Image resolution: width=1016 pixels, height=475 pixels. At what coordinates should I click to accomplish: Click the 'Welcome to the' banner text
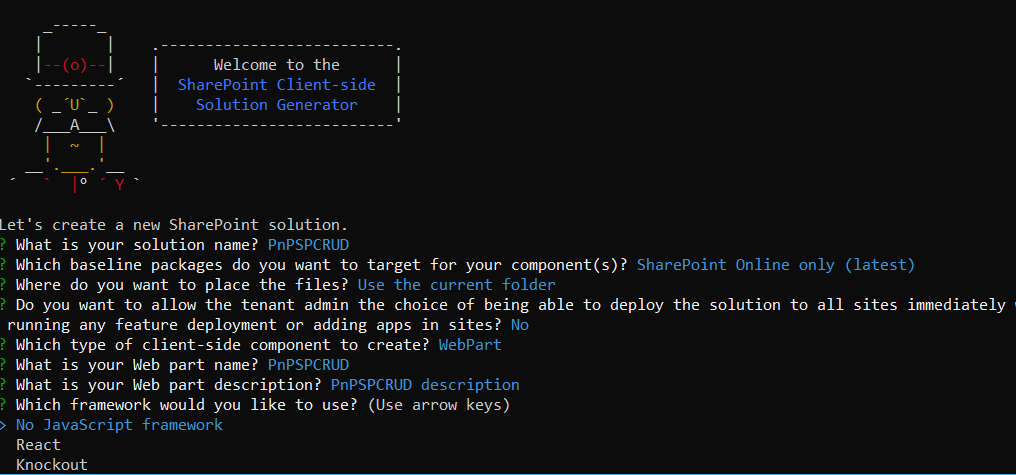[x=277, y=65]
